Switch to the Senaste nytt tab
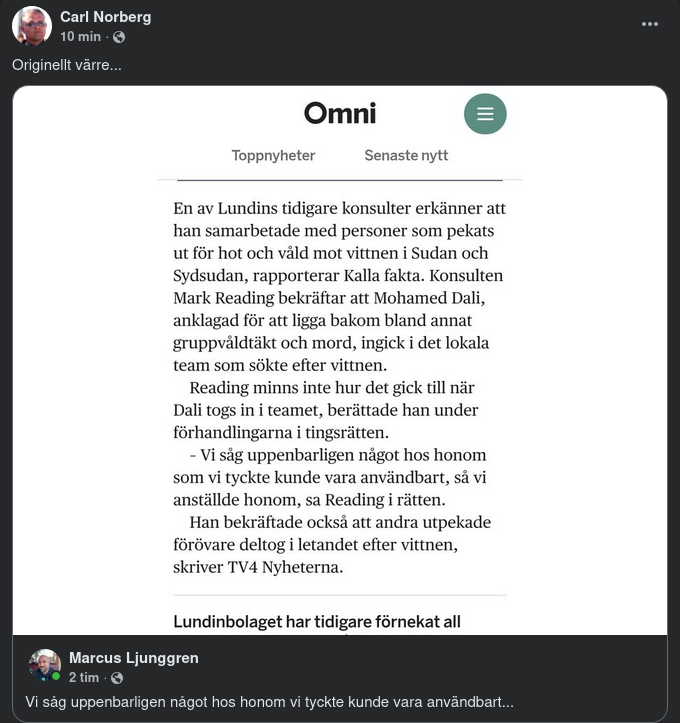The image size is (680, 723). tap(406, 155)
